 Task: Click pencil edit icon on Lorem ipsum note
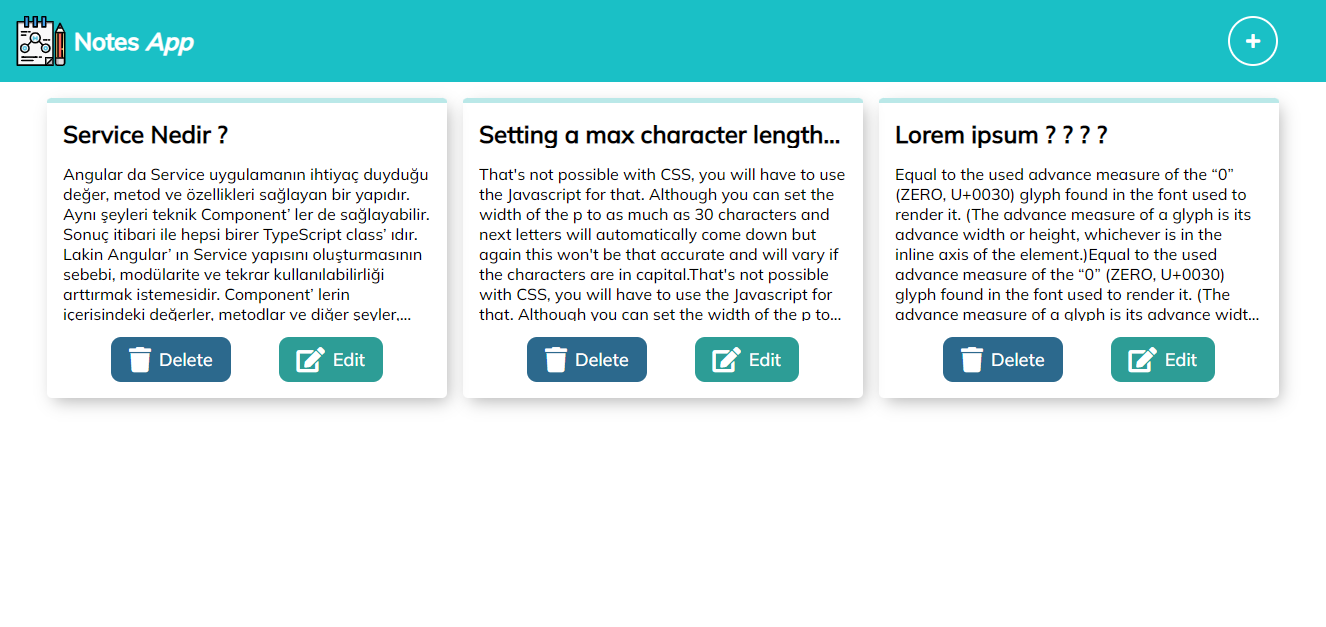[x=1142, y=360]
